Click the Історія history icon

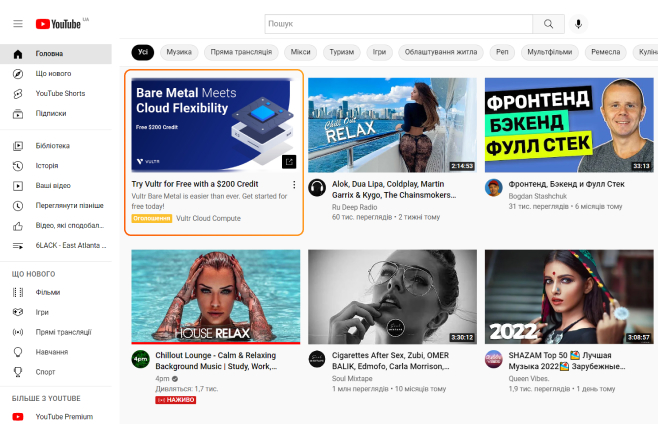point(18,166)
